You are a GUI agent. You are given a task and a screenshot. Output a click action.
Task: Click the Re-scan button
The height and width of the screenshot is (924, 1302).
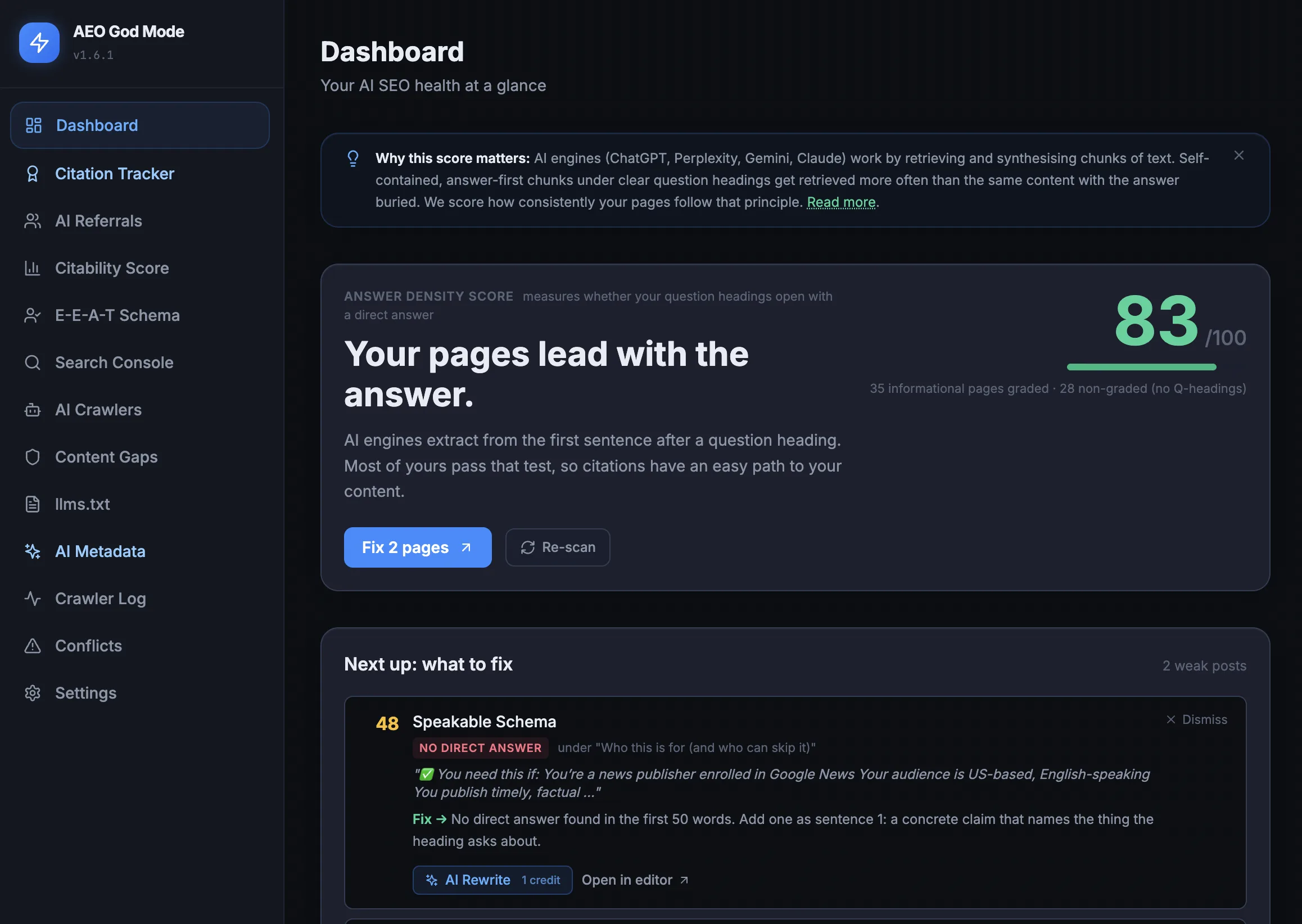(558, 547)
